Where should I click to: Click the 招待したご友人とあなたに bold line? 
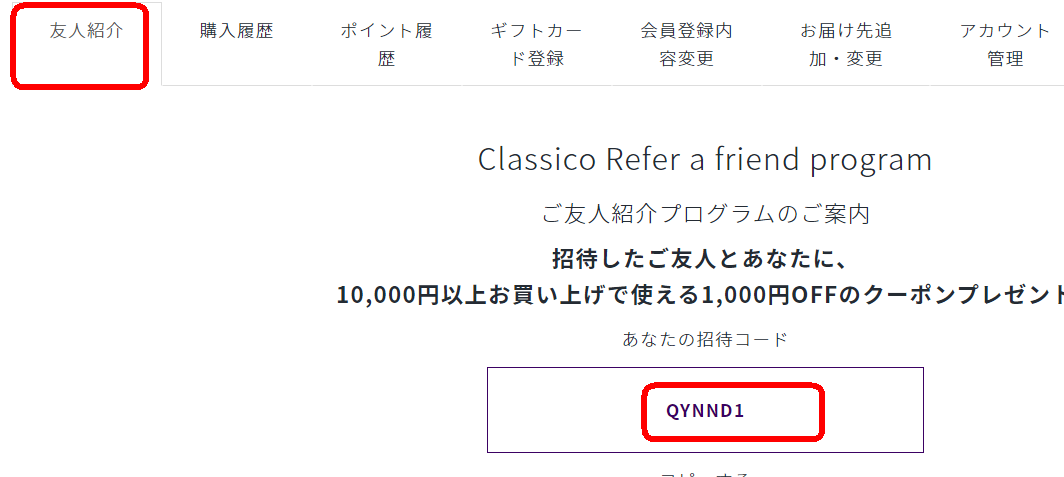697,259
